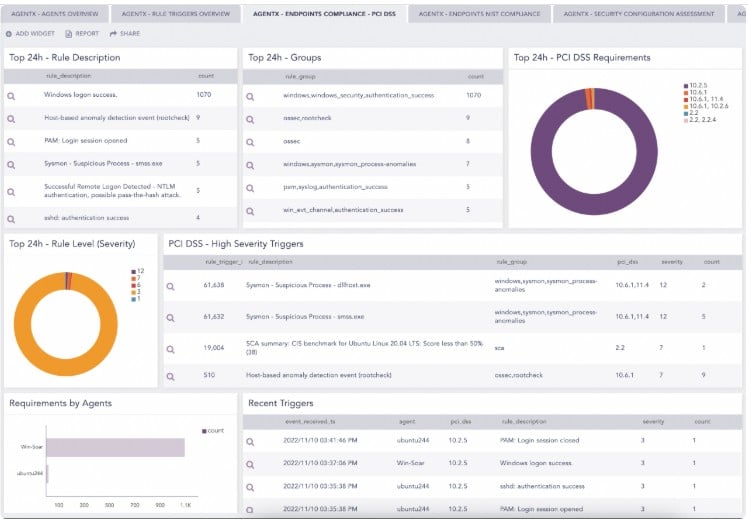Click 'Windows logon success.' rule description text
The height and width of the screenshot is (525, 748).
click(x=81, y=95)
